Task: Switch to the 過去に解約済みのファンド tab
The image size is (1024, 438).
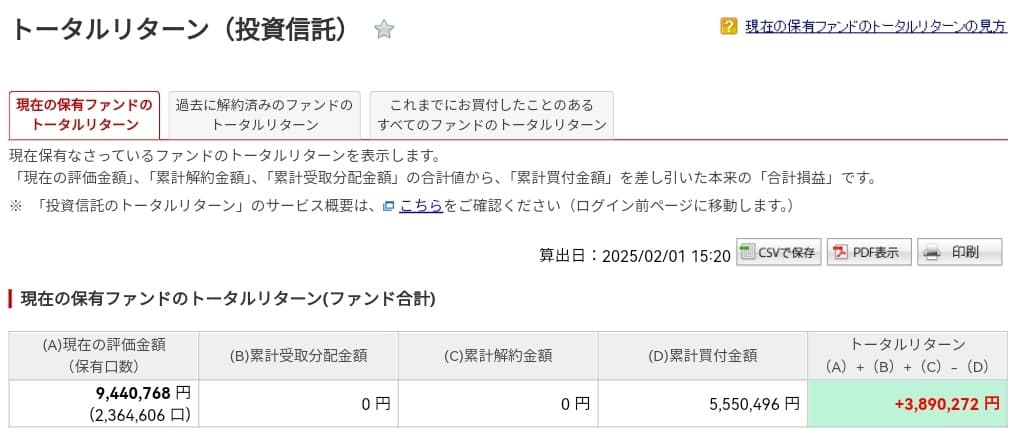Action: 264,115
